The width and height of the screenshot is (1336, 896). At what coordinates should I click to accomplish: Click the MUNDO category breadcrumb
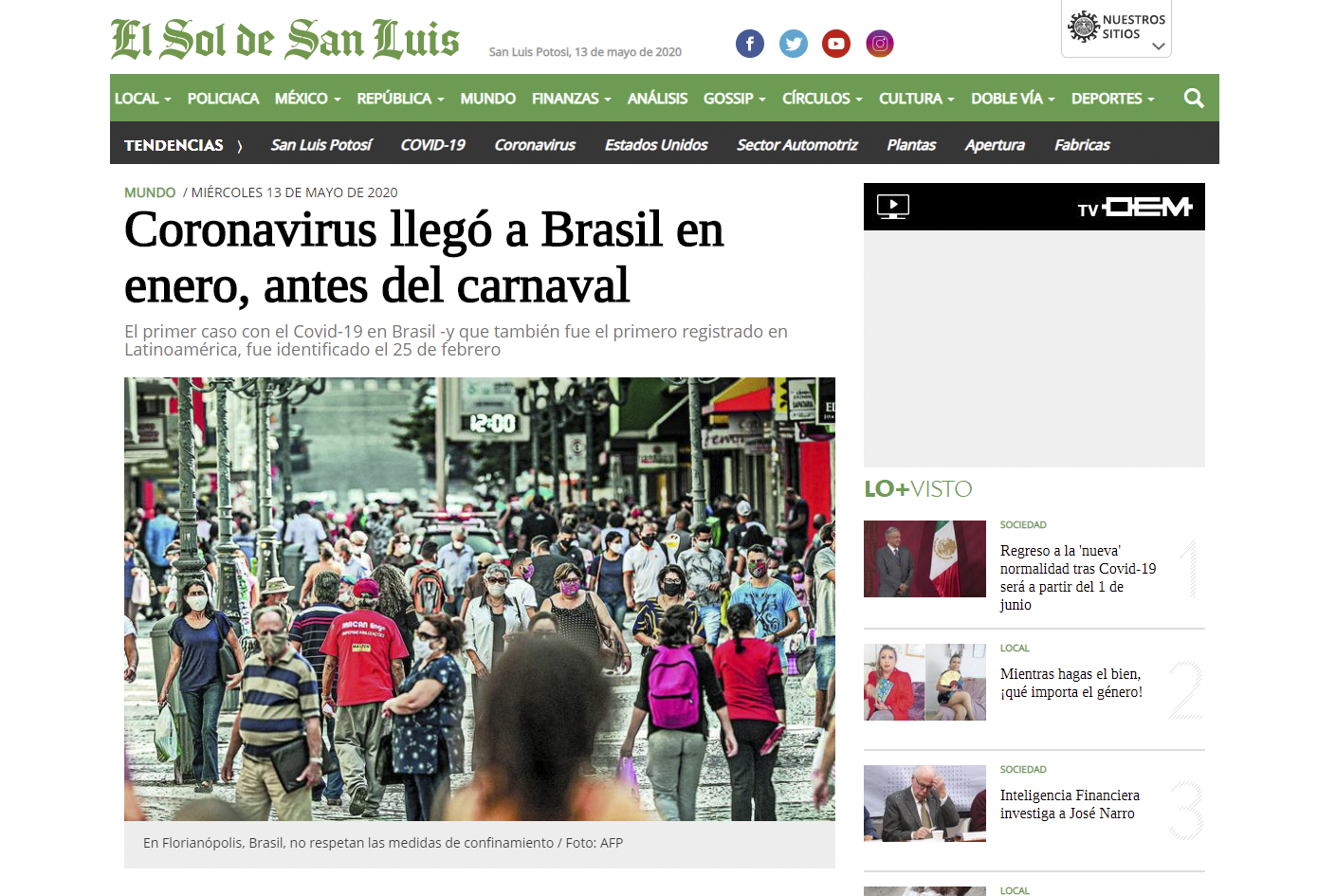150,192
